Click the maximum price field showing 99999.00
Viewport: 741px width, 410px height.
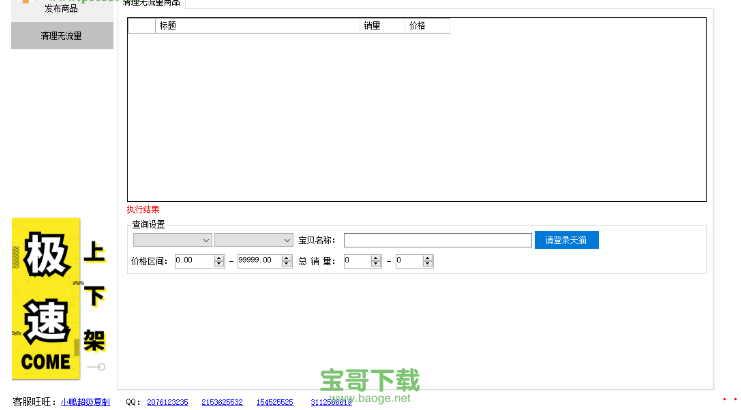click(259, 261)
